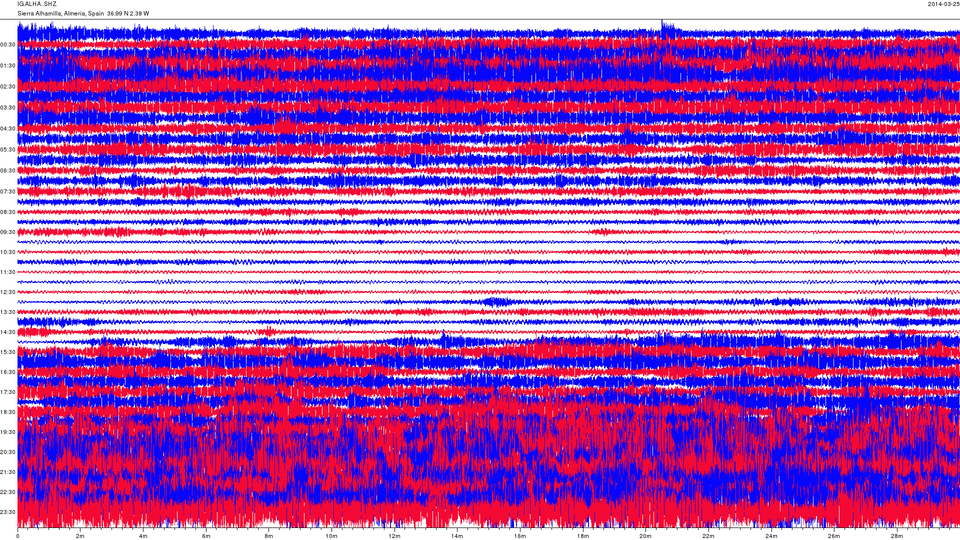Click the '14m' minute axis label

[457, 536]
